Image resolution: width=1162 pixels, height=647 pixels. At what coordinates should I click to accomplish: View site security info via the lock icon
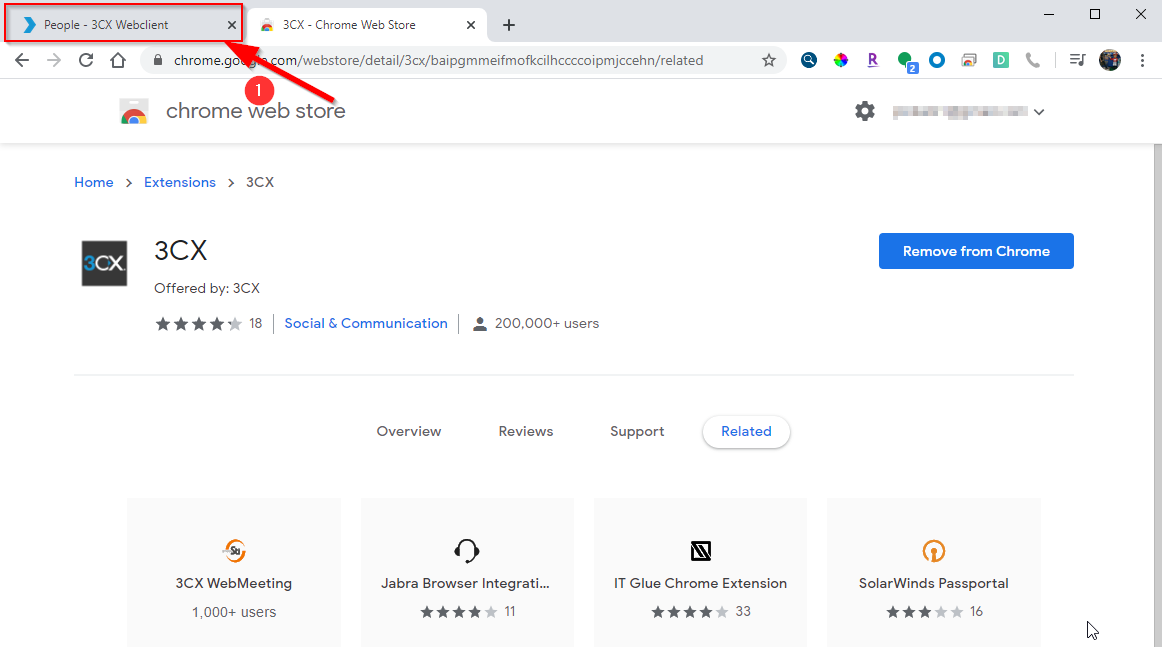(157, 60)
